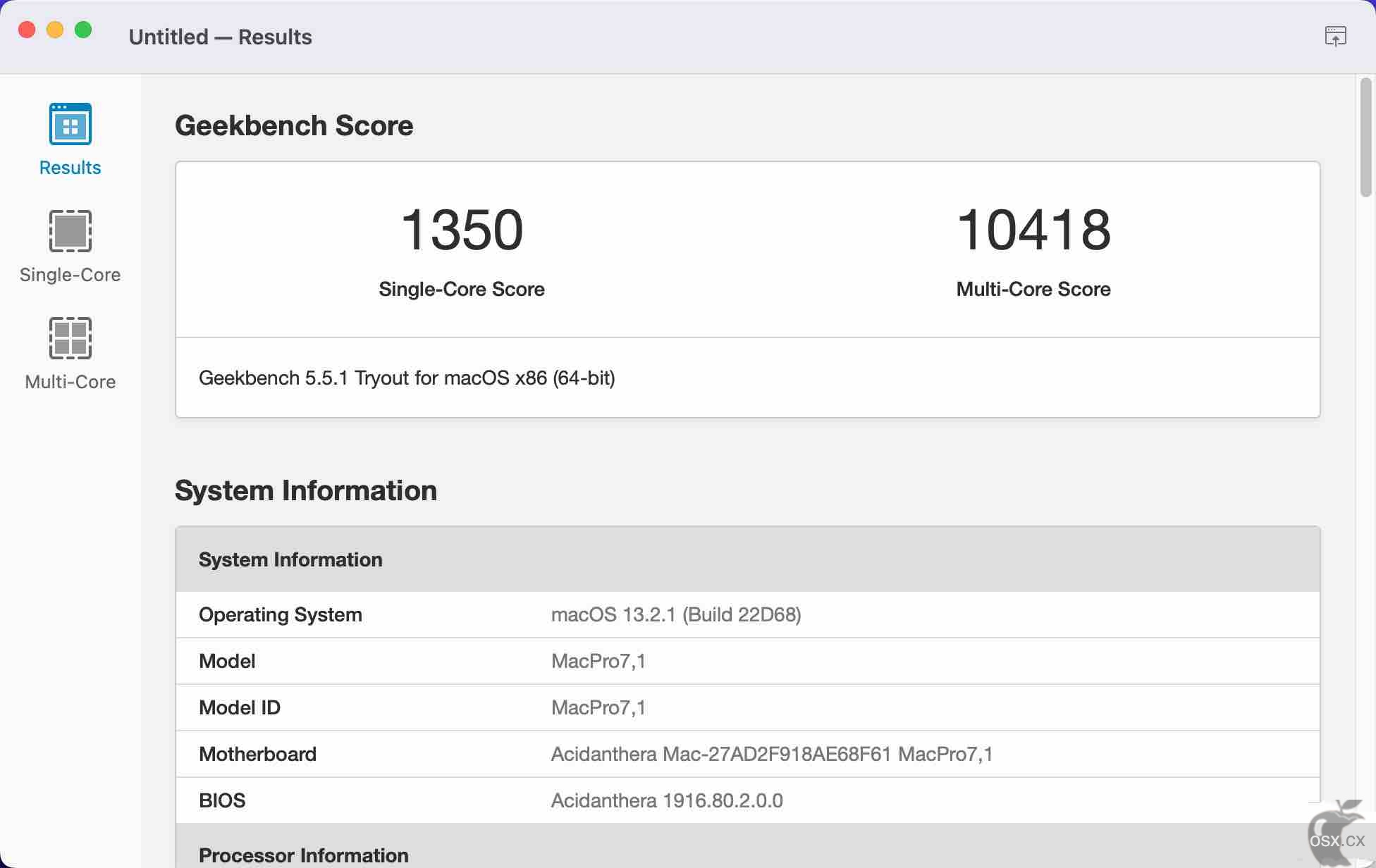Click the Motherboard row label
Image resolution: width=1376 pixels, height=868 pixels.
(x=257, y=754)
